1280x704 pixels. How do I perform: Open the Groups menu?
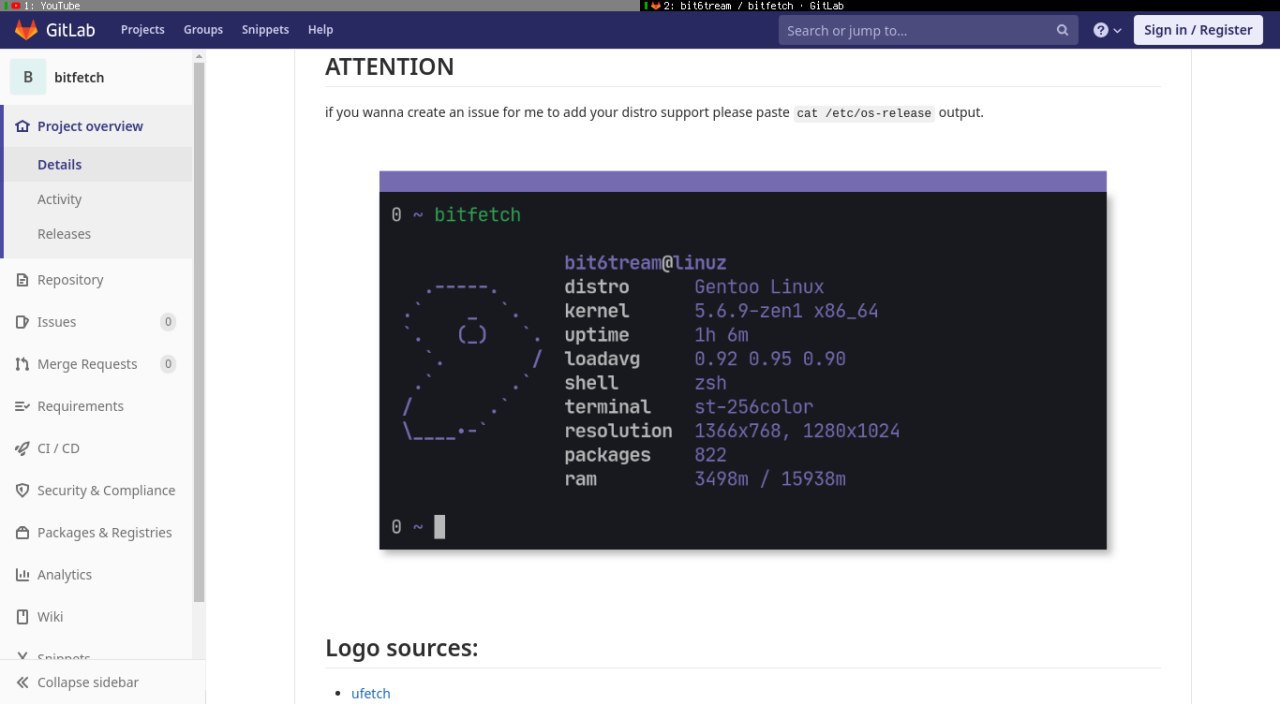point(203,30)
